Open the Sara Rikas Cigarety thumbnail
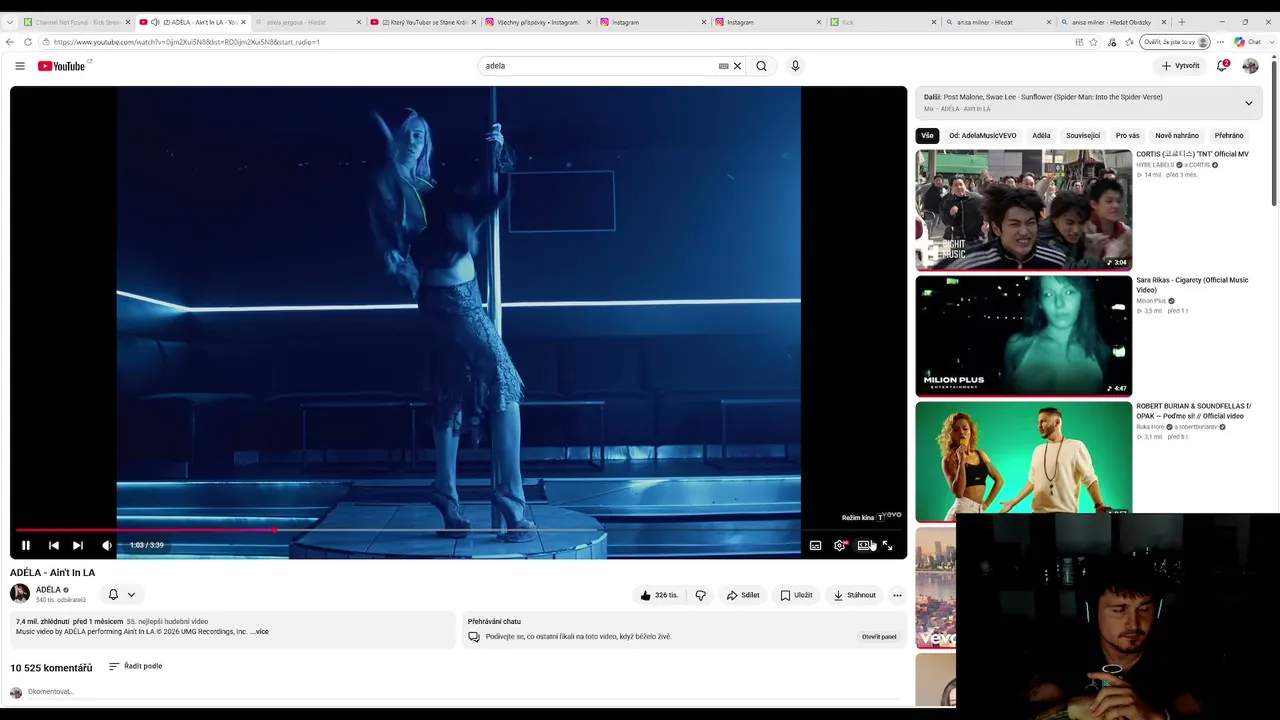The image size is (1280, 720). point(1023,336)
